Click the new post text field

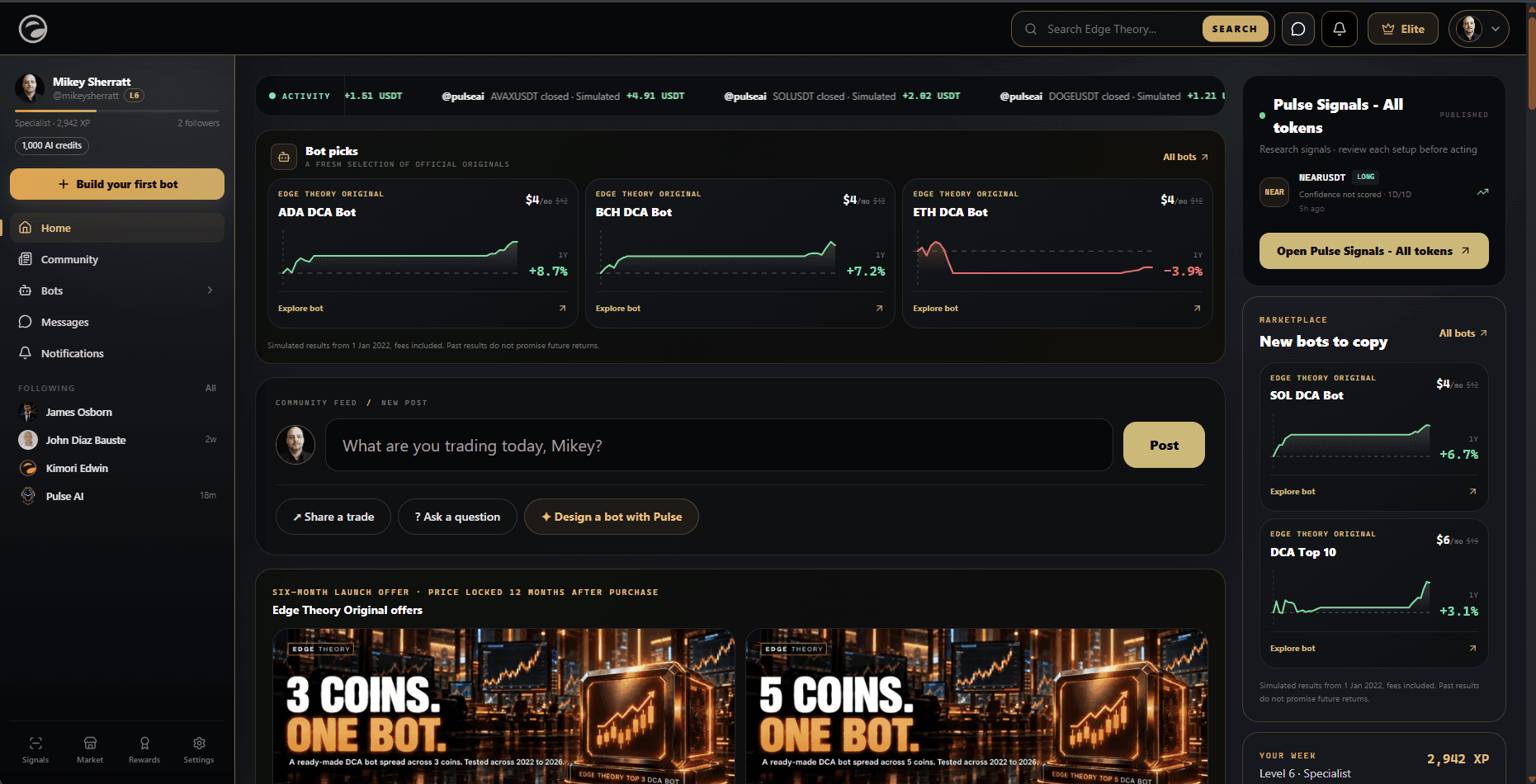(x=719, y=445)
